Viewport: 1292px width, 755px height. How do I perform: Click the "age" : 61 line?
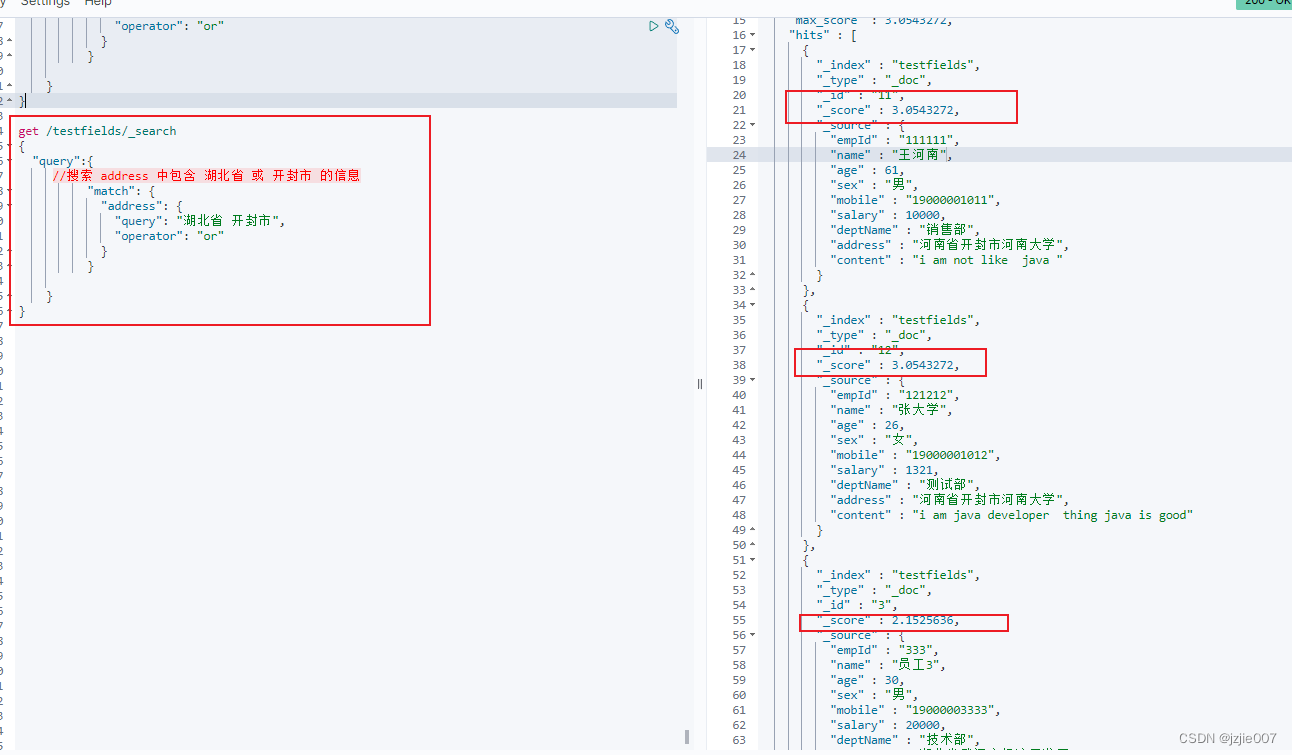[865, 170]
